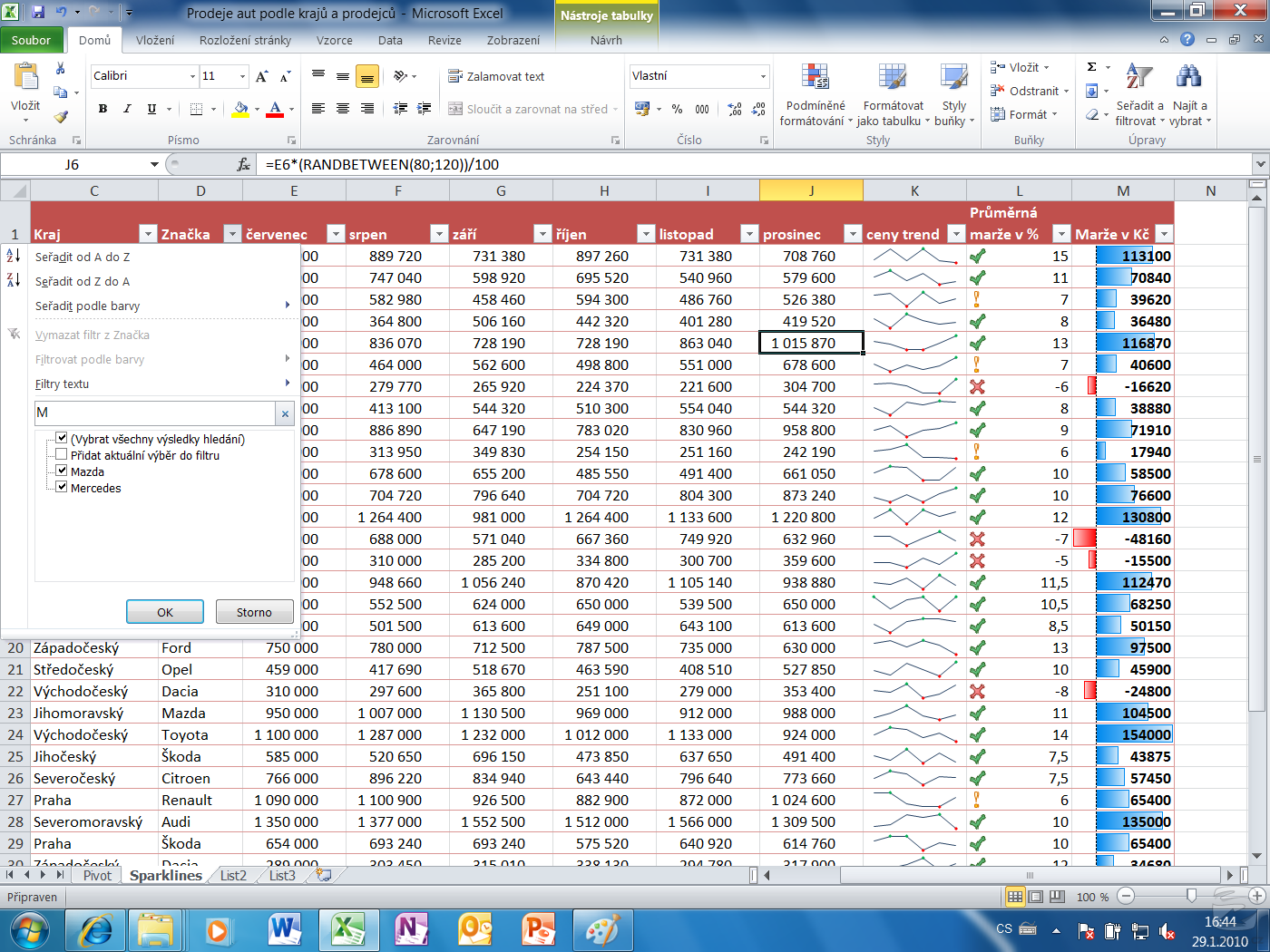Expand the Name Box dropdown arrow
Viewport: 1270px width, 952px height.
pyautogui.click(x=154, y=164)
